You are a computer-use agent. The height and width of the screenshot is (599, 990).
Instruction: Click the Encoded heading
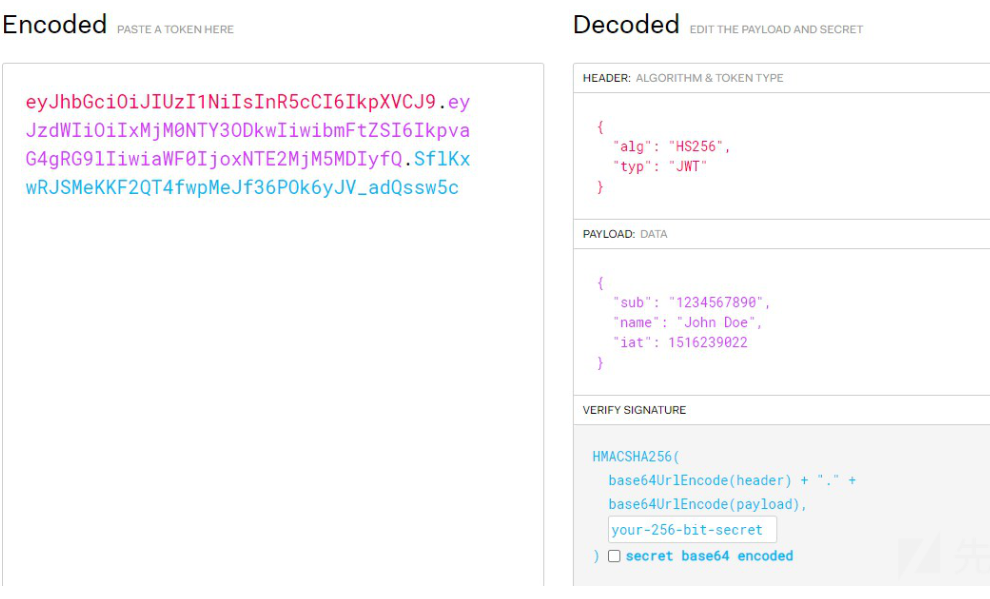point(54,25)
